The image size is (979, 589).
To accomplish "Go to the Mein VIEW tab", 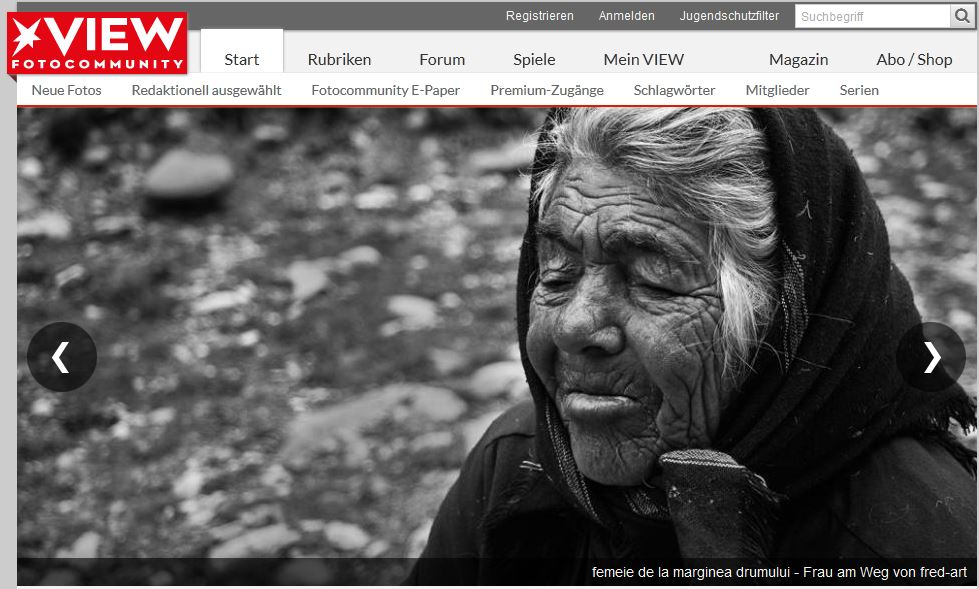I will coord(644,59).
